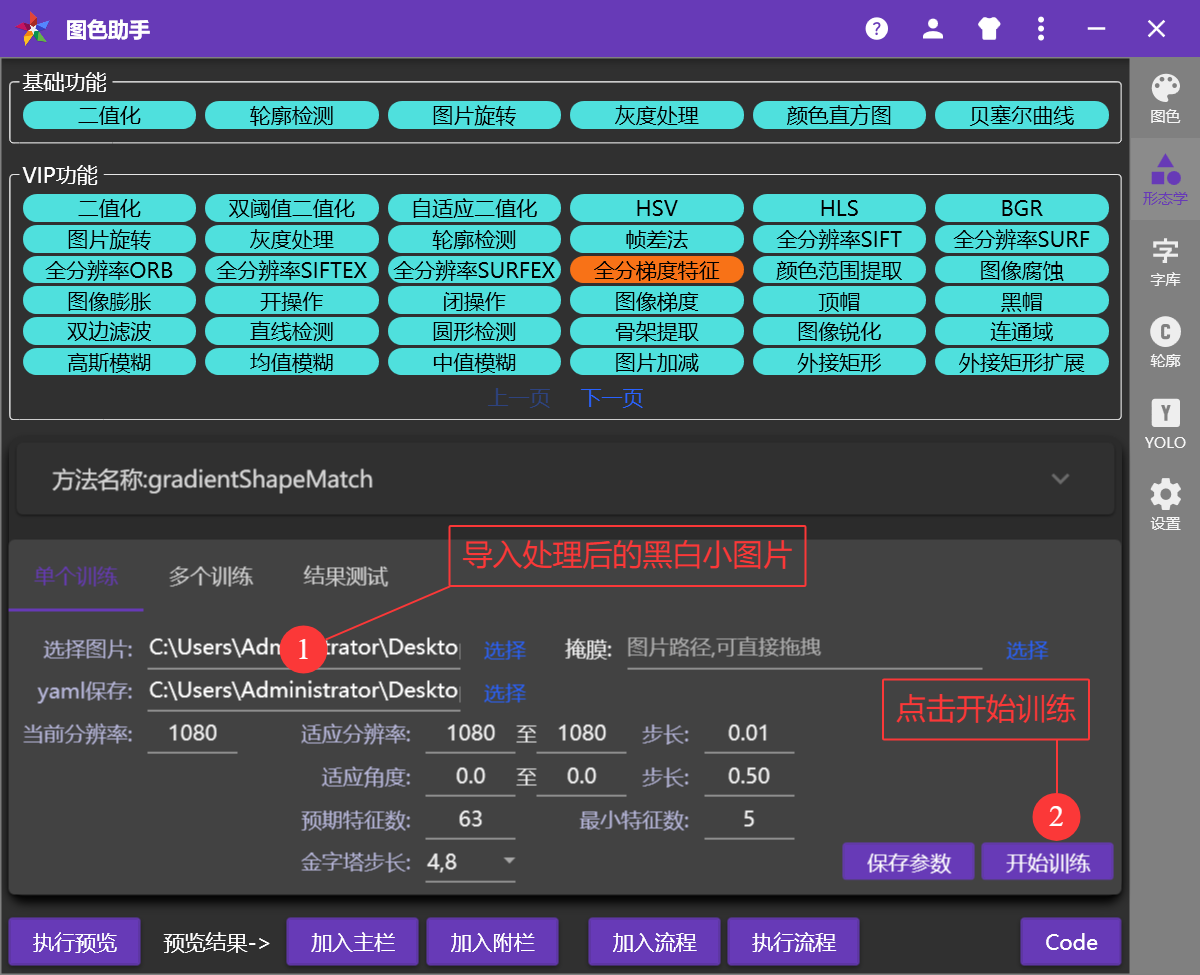Open the 金字塔步长 dropdown

point(471,861)
